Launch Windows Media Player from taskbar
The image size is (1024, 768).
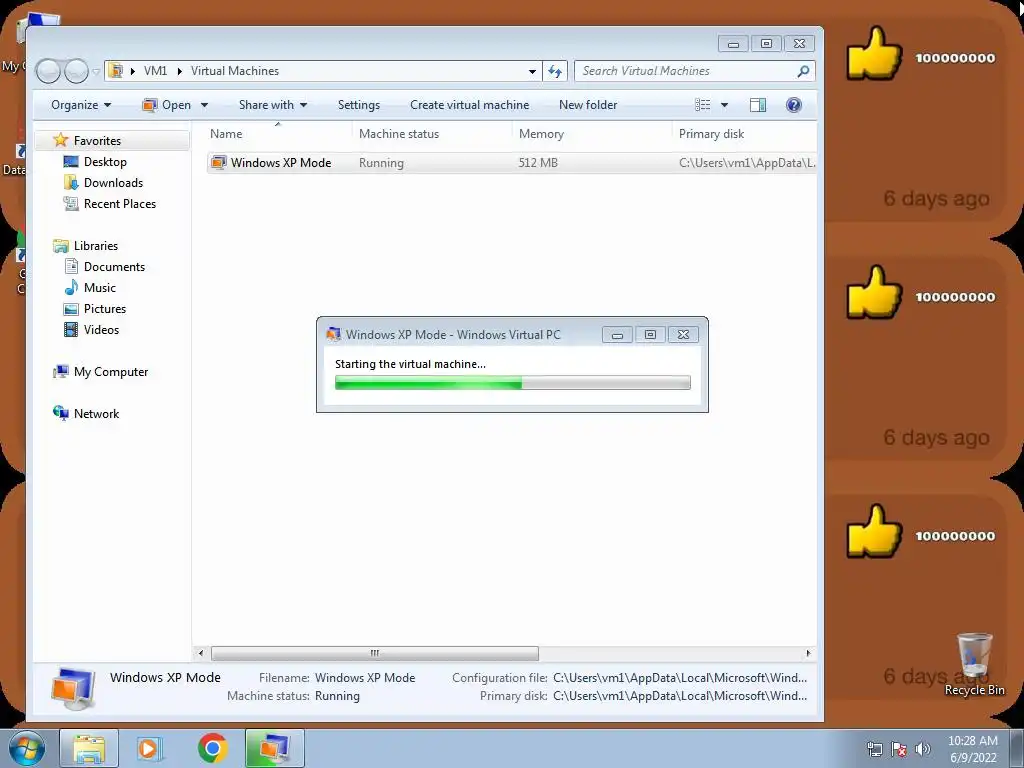tap(149, 749)
